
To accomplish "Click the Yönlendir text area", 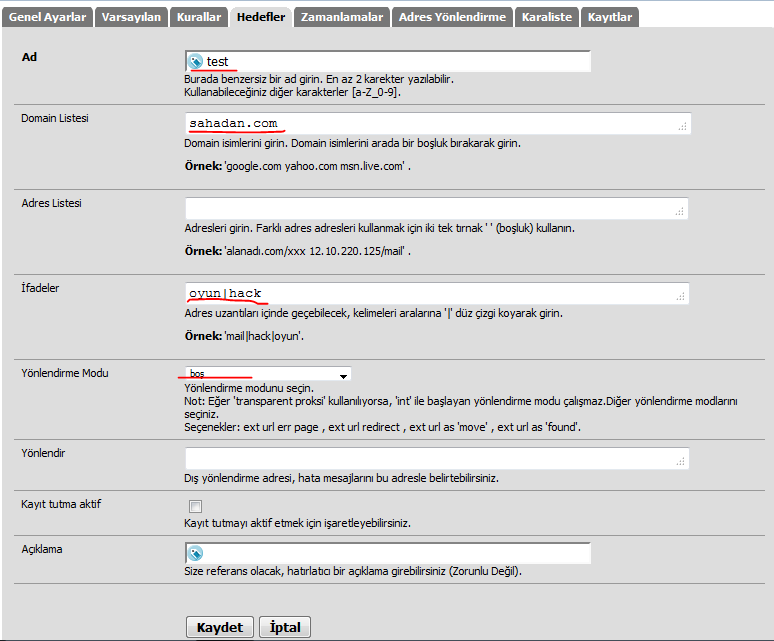I will [x=437, y=458].
